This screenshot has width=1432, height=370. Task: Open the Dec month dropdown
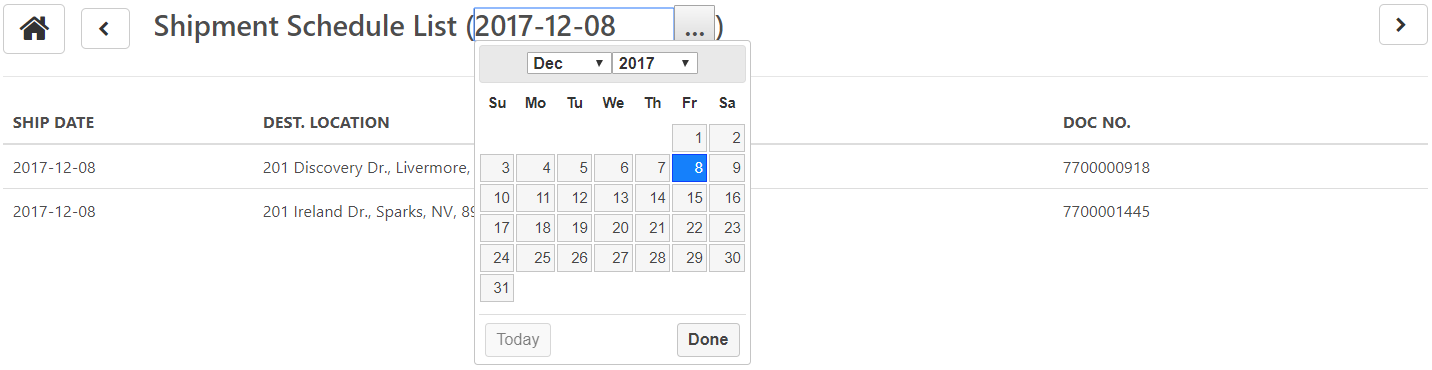(569, 63)
